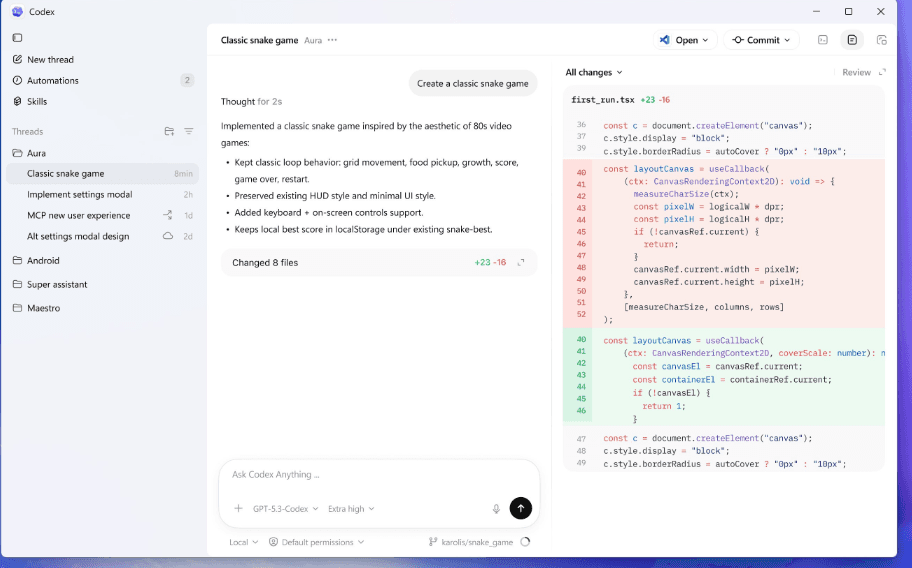This screenshot has height=568, width=912.
Task: Click the Automations badge showing 2
Action: coord(187,80)
